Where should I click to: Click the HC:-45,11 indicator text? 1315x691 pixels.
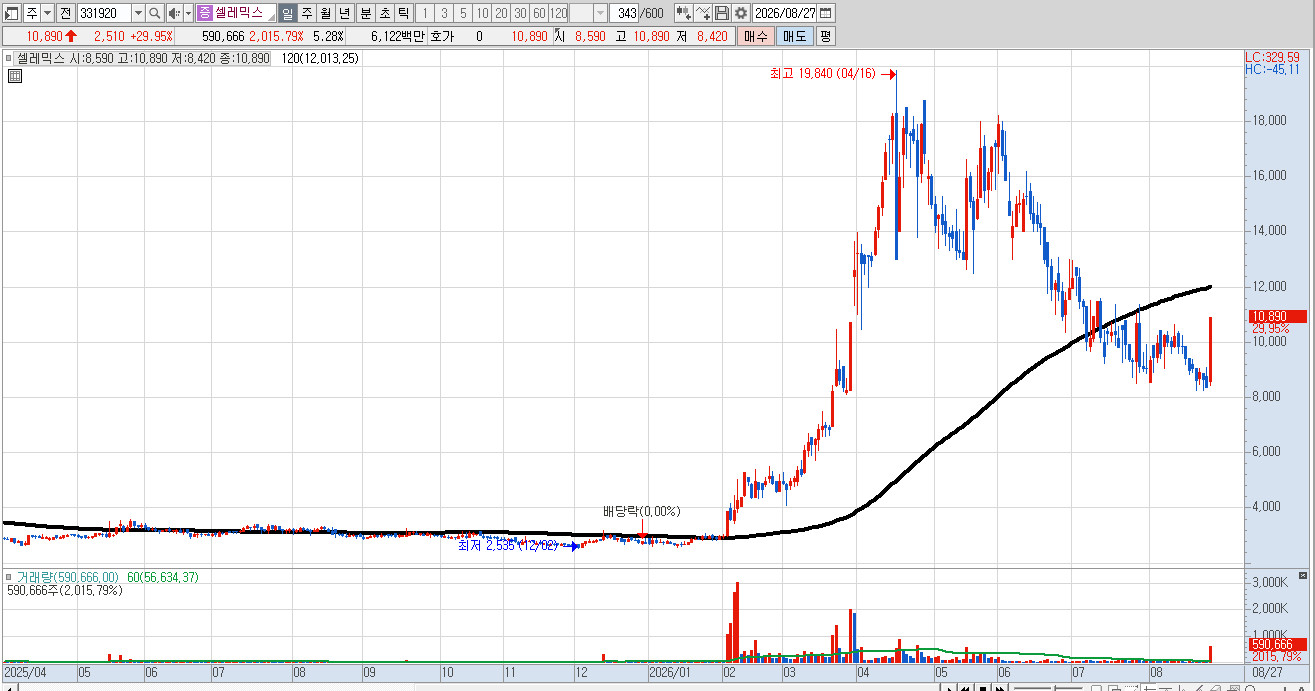pos(1271,69)
